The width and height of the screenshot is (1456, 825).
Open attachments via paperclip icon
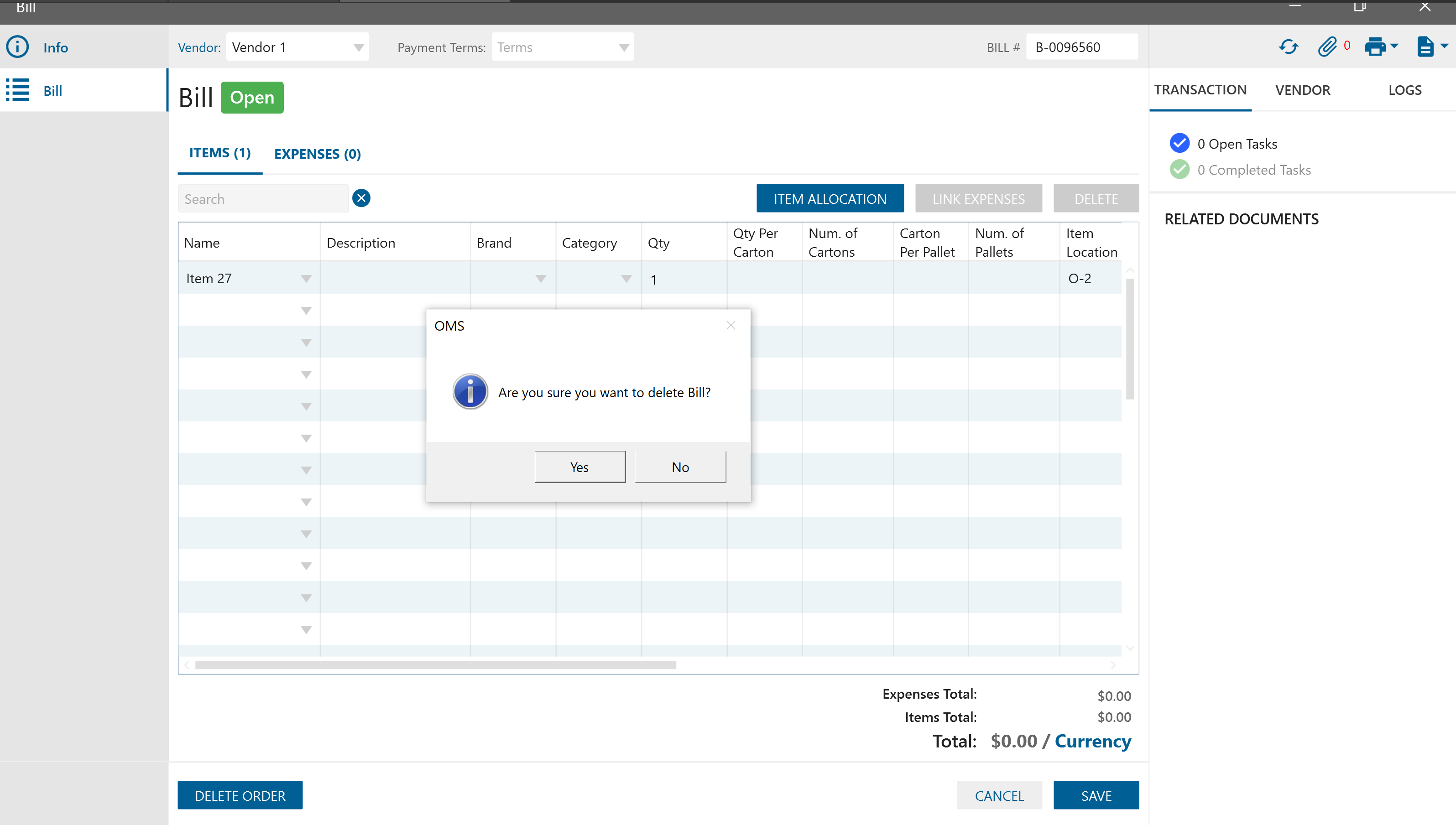(1326, 47)
